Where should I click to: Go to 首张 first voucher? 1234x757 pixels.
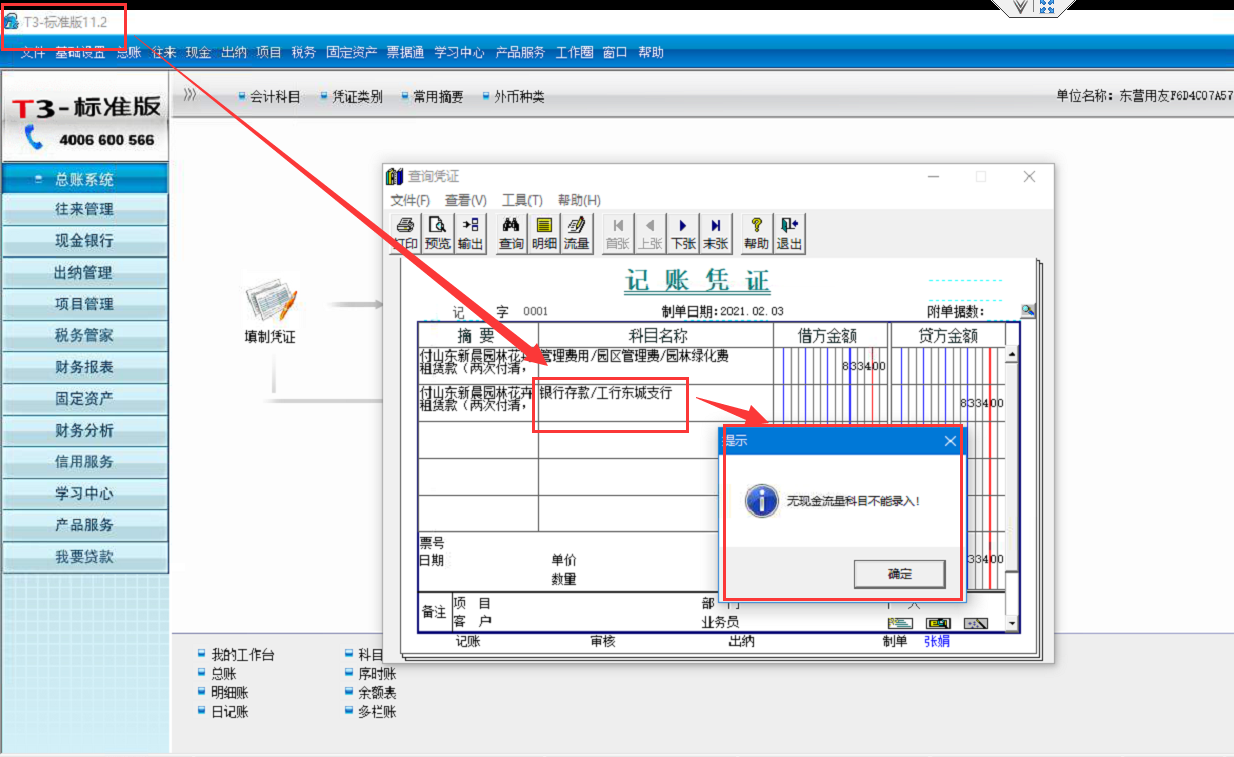618,233
